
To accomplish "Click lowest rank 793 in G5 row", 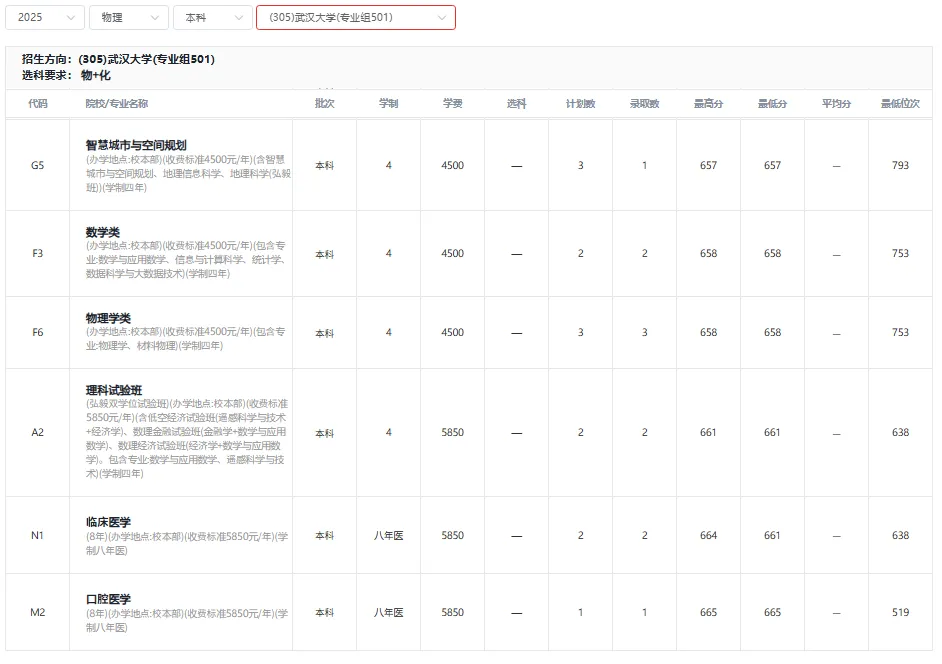I will click(x=900, y=165).
